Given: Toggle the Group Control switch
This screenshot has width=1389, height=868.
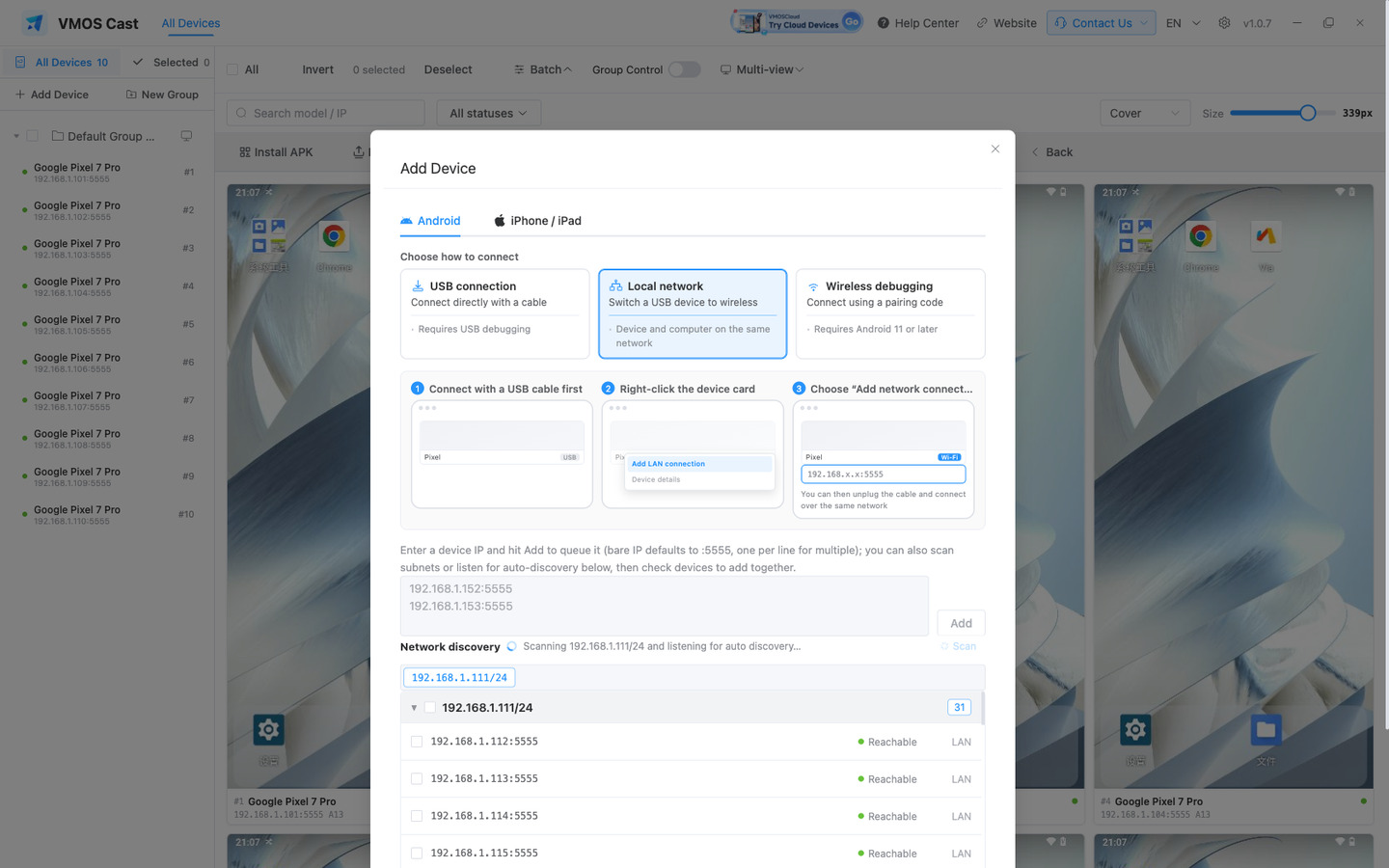Looking at the screenshot, I should tap(685, 69).
